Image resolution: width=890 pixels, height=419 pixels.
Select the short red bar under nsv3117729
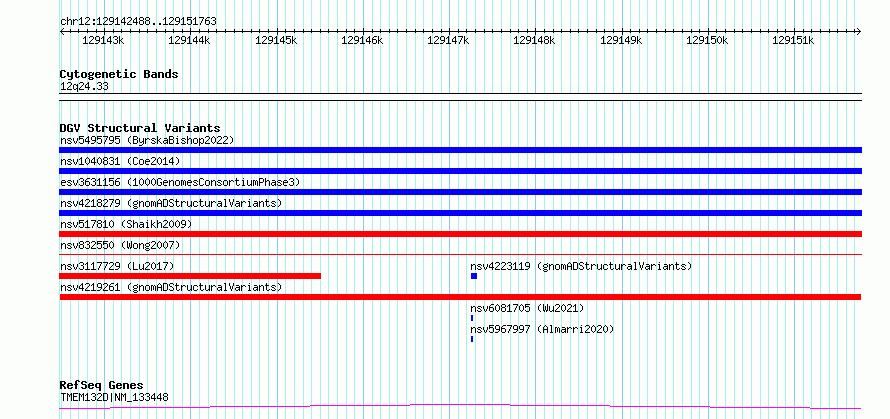190,276
